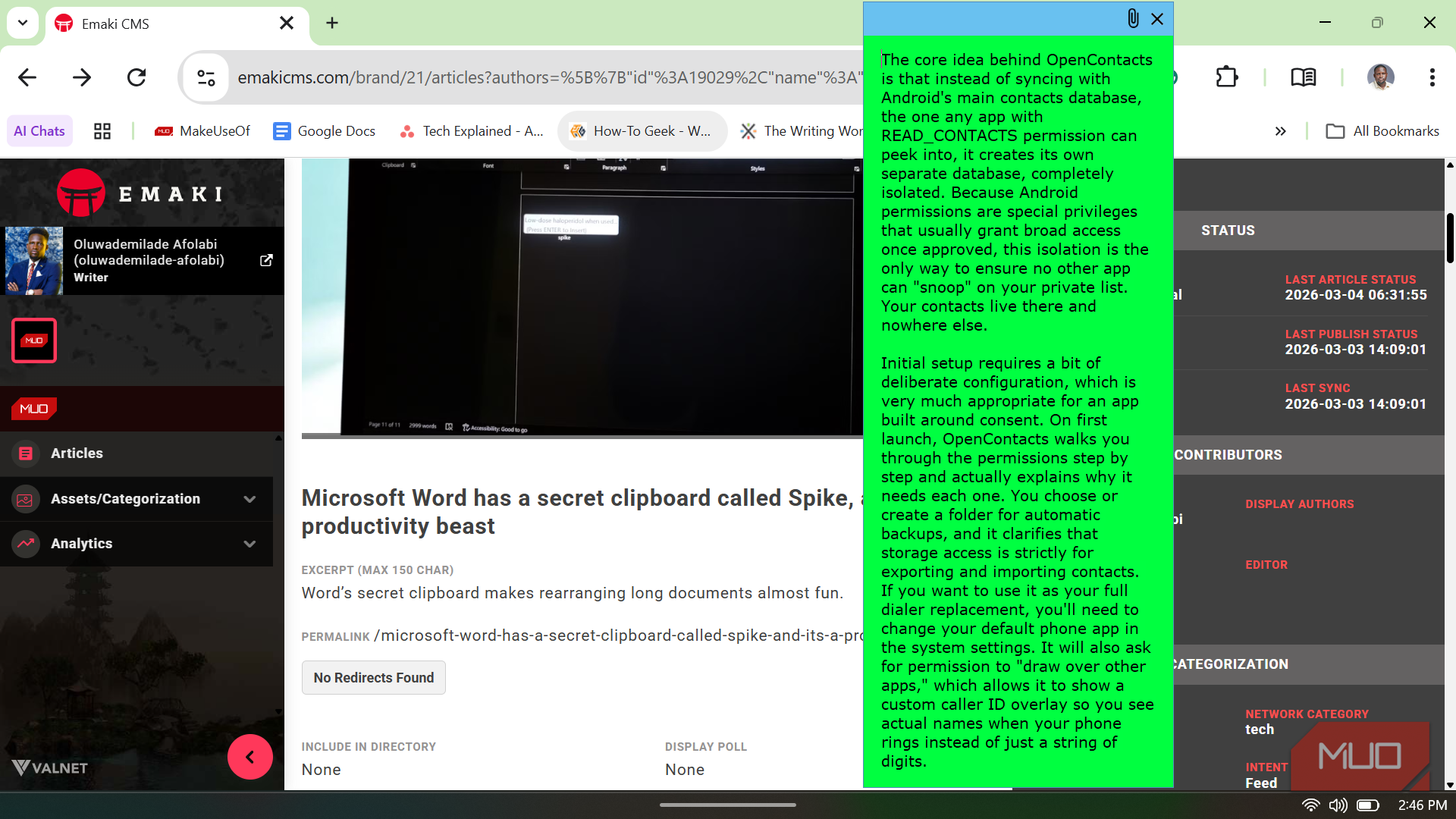
Task: Close the Emaki CMS tab
Action: (x=287, y=24)
